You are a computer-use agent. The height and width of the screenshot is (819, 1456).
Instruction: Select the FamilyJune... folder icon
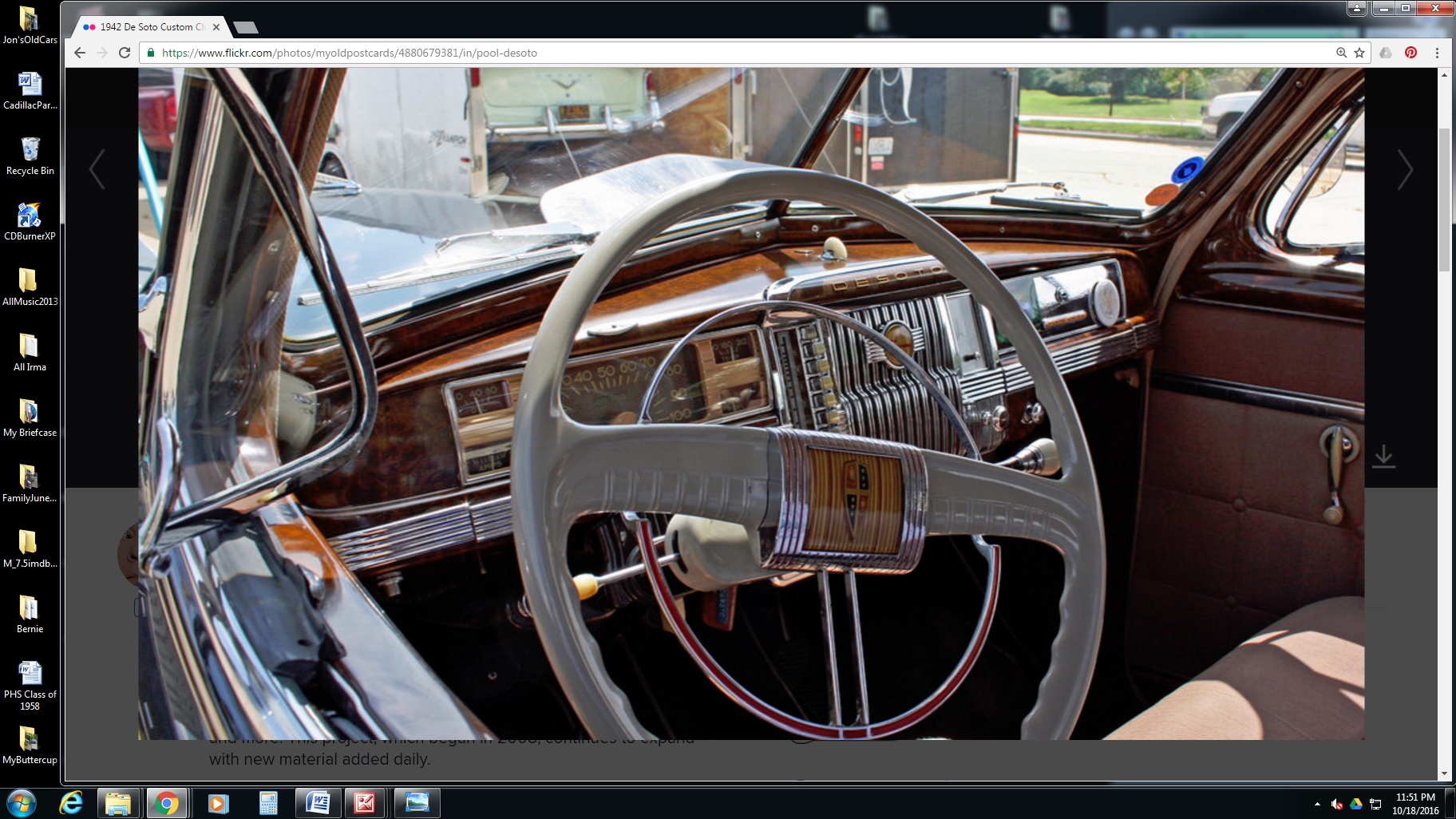(x=30, y=483)
